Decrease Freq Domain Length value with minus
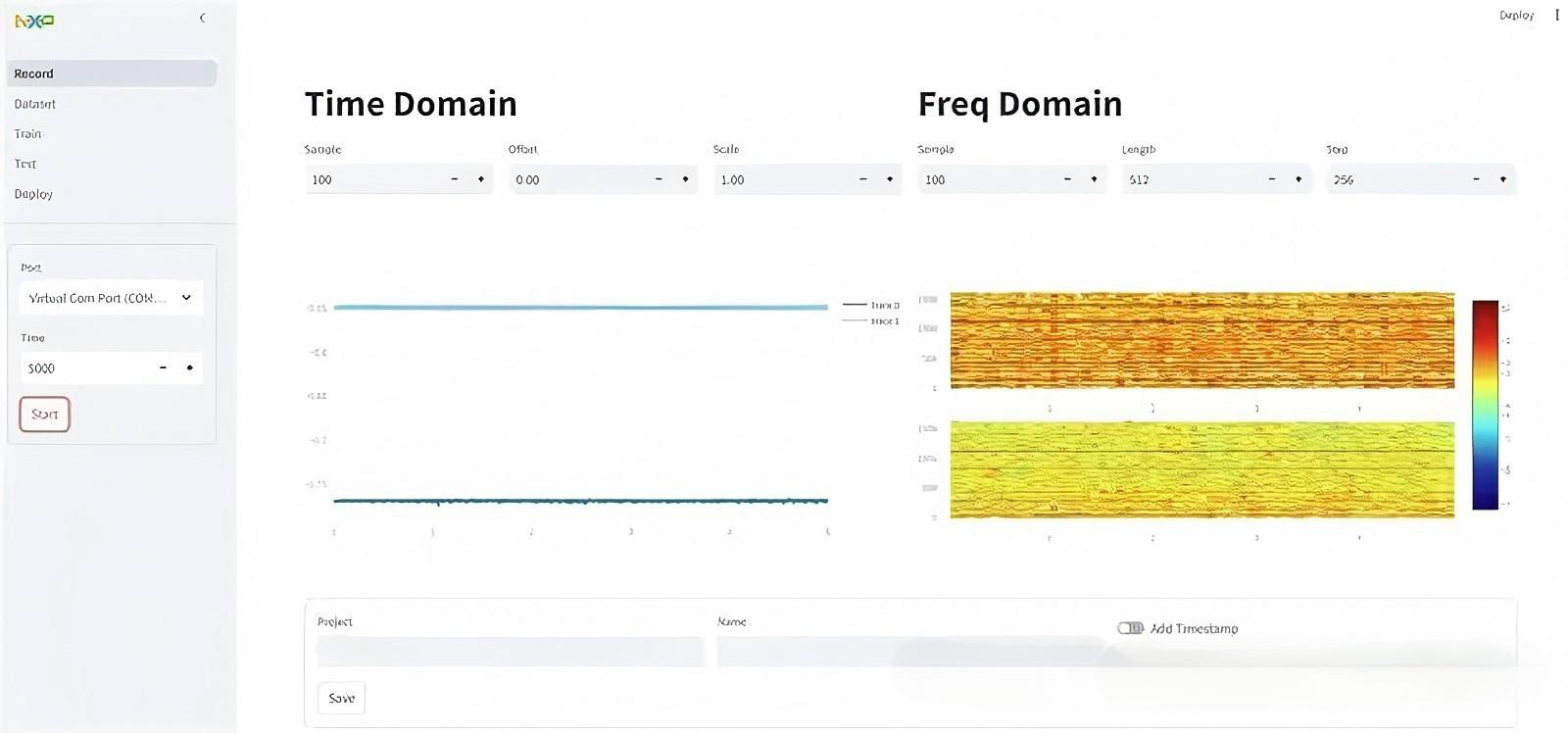Viewport: 1568px width, 733px height. 1271,179
